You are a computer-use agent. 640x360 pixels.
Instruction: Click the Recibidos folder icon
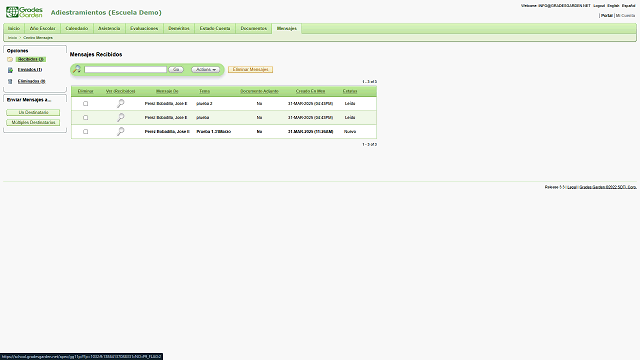pos(10,60)
